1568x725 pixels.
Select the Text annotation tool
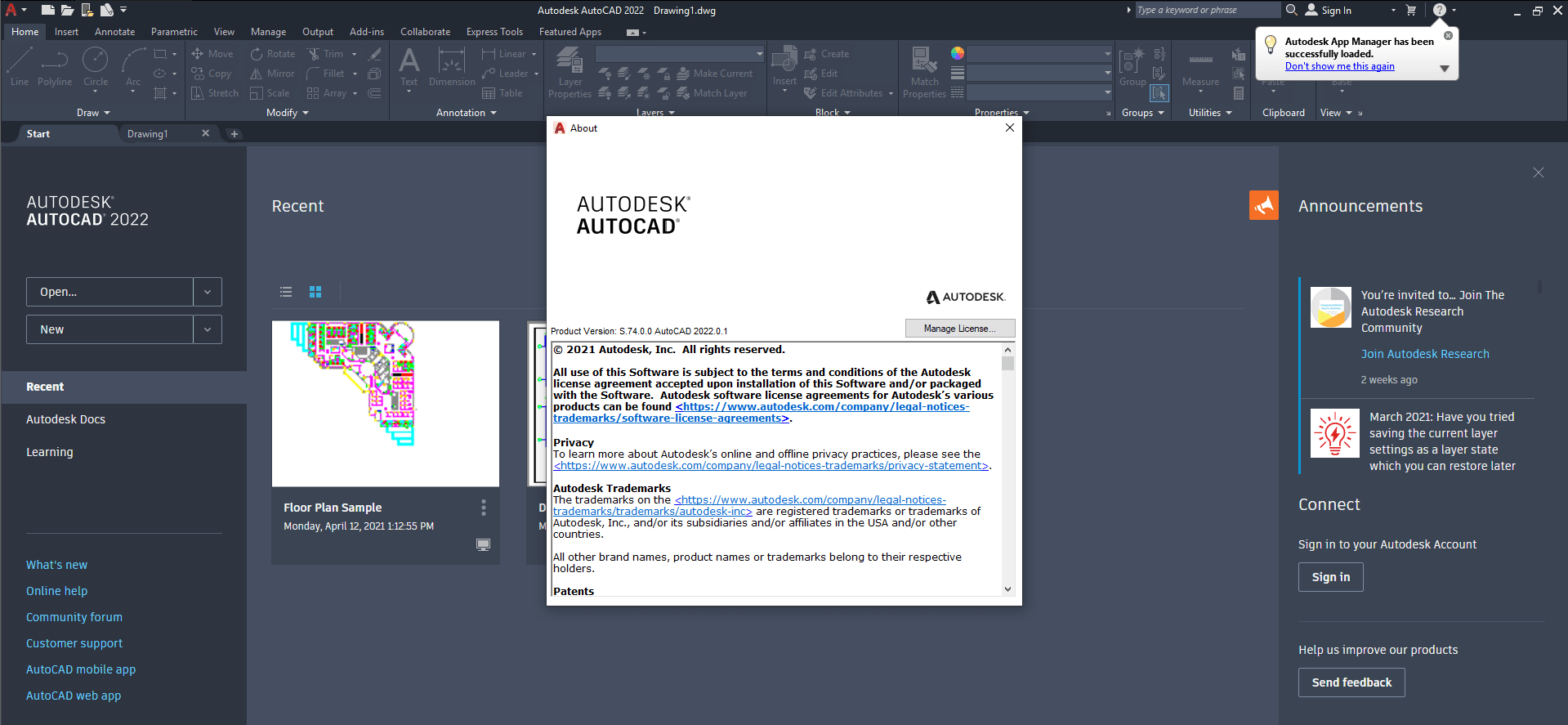(x=409, y=66)
